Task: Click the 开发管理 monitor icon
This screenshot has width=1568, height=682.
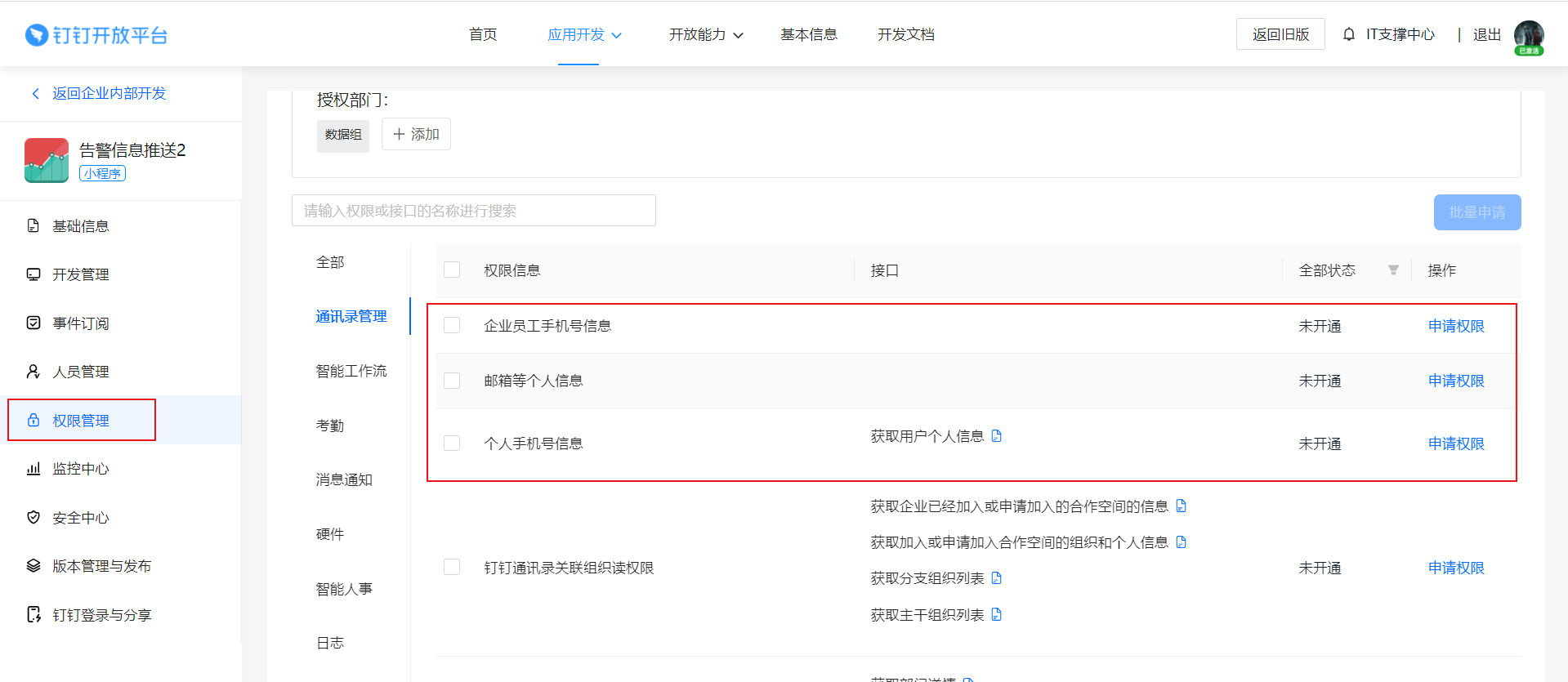Action: click(x=34, y=274)
